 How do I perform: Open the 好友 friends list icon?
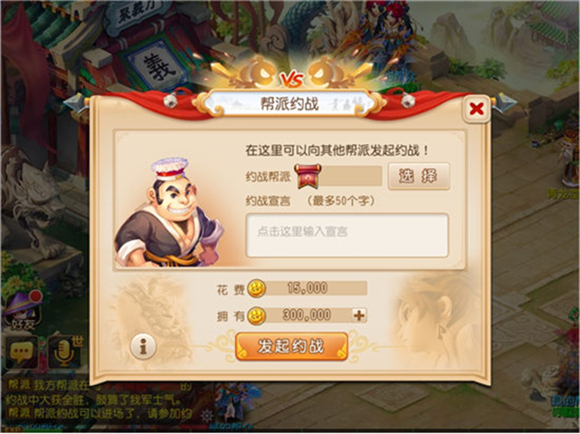(22, 310)
